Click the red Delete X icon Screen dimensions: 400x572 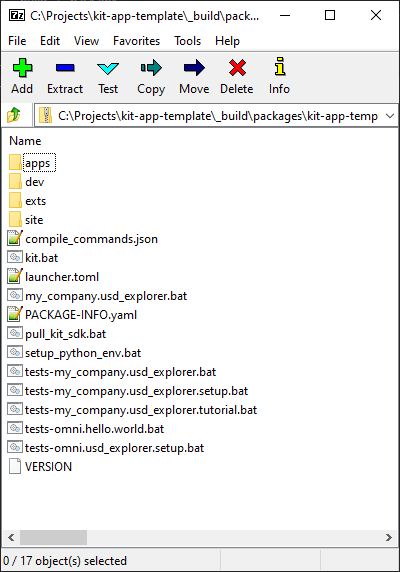237,68
